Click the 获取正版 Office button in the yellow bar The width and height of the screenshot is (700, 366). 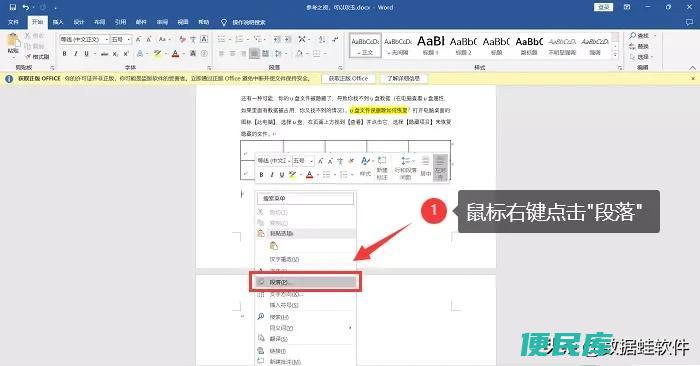click(348, 78)
